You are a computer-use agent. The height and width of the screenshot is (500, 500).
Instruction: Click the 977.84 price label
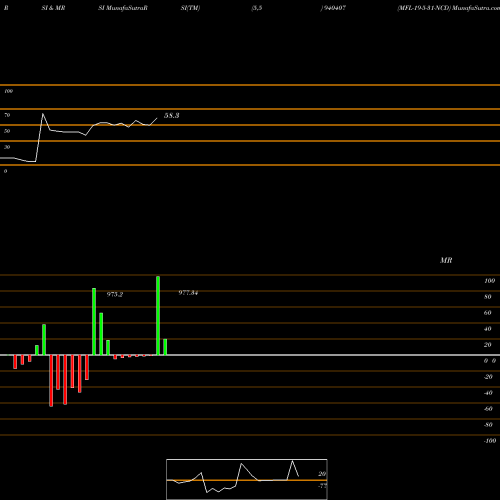pyautogui.click(x=188, y=293)
